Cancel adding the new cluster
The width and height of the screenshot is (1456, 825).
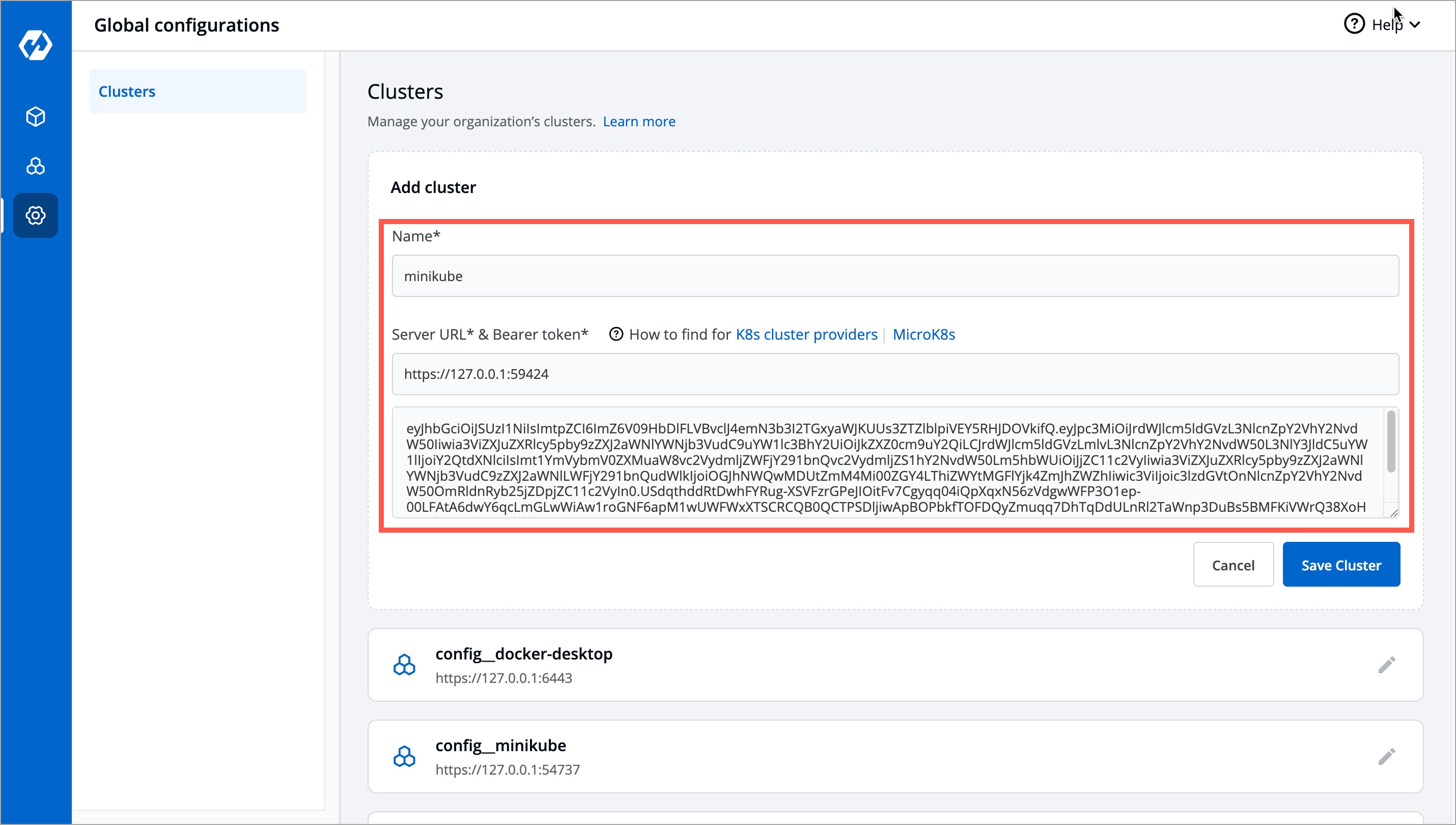(1233, 564)
